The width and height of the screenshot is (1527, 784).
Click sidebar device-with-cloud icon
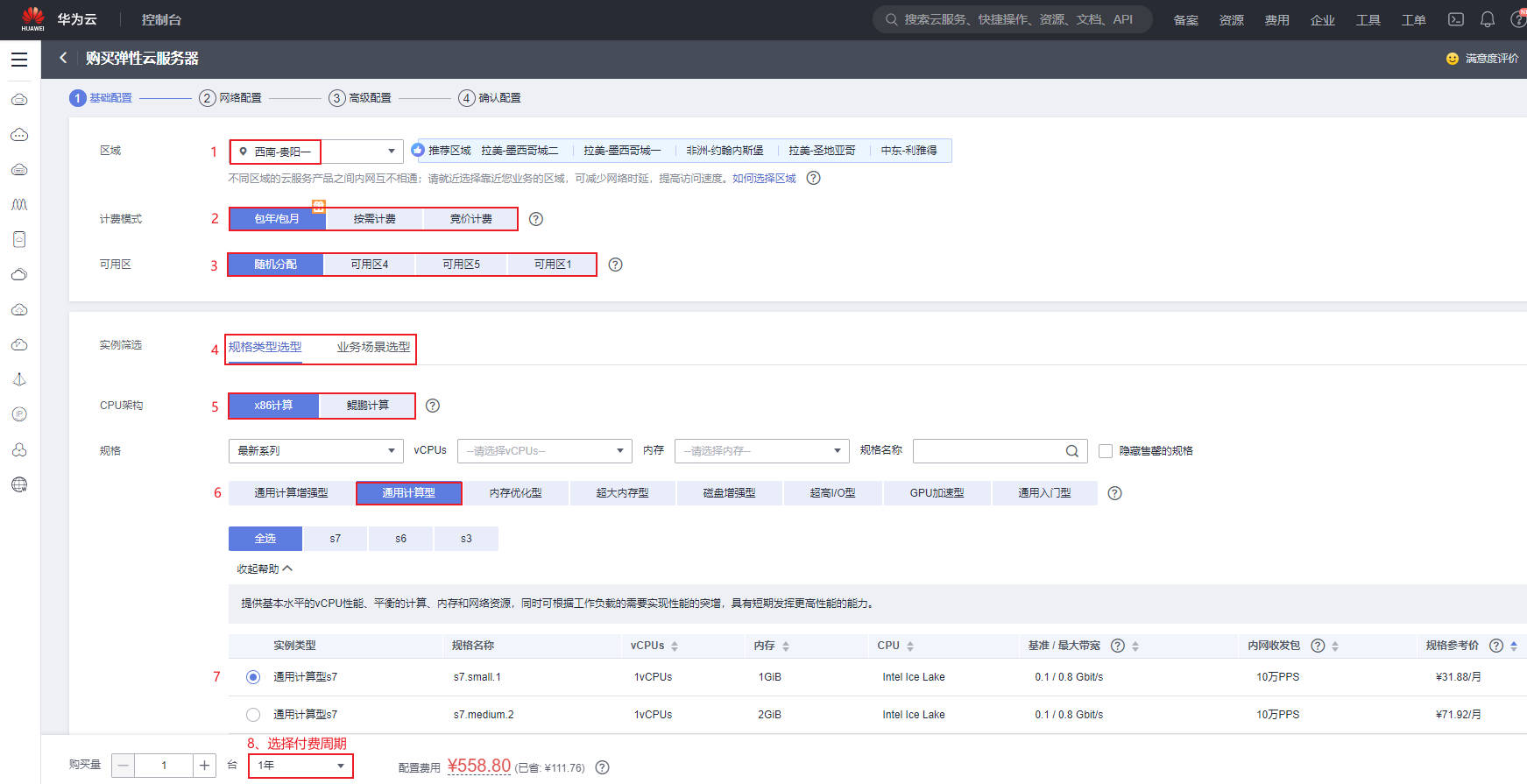coord(19,239)
